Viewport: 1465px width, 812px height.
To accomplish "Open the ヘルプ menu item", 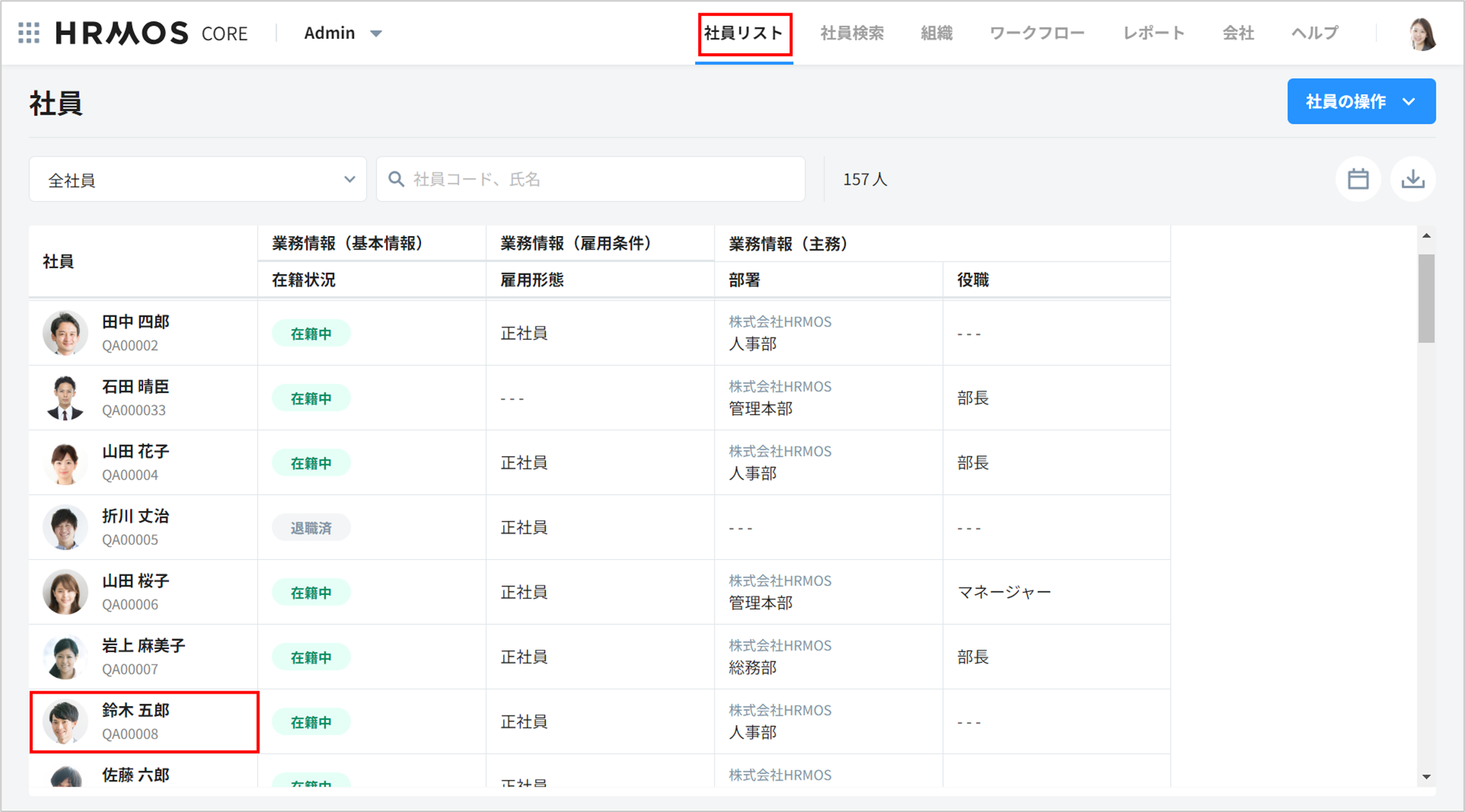I will [1314, 33].
